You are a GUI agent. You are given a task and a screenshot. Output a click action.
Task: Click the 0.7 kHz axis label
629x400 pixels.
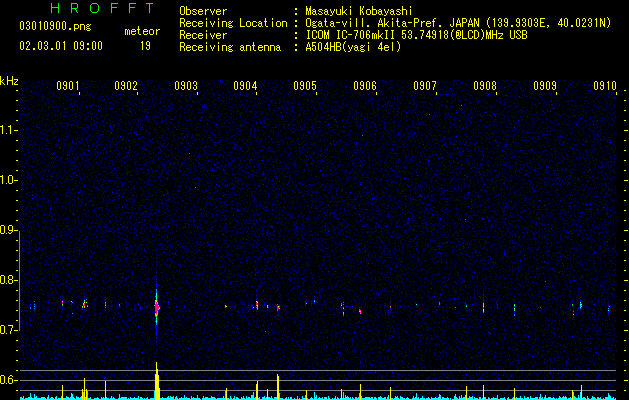point(8,330)
